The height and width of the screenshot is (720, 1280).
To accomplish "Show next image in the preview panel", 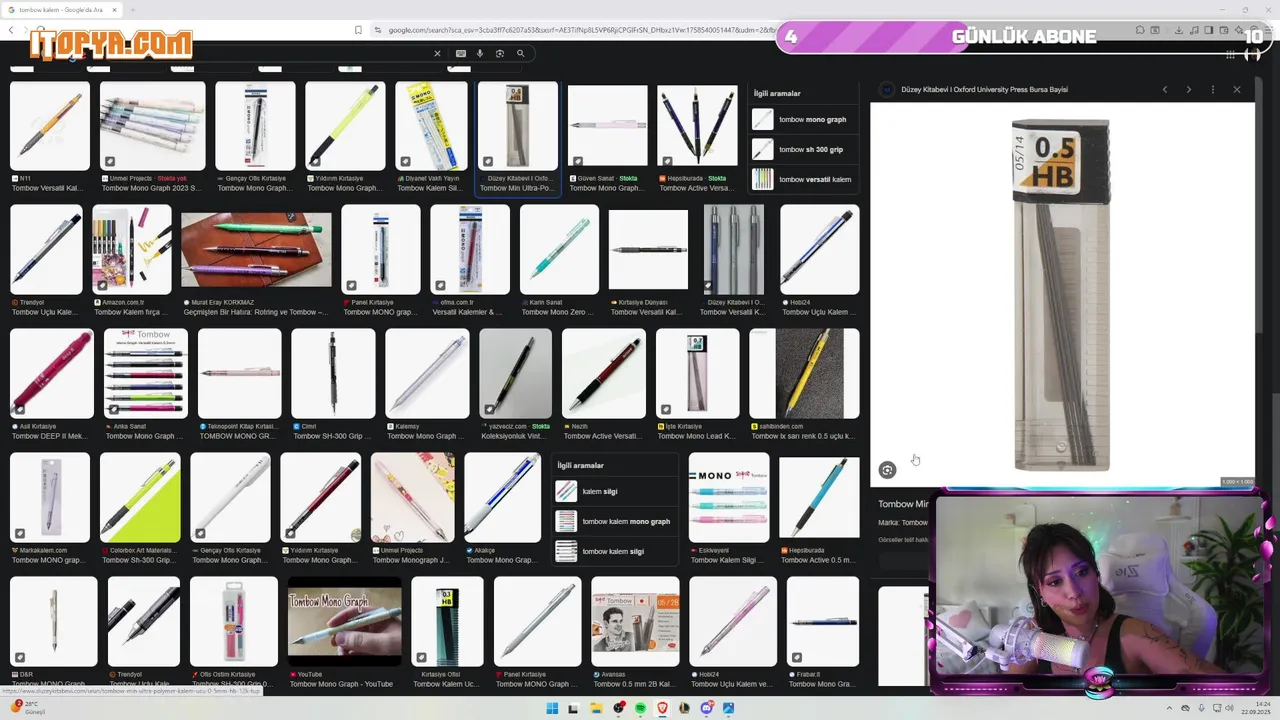I will click(1188, 89).
